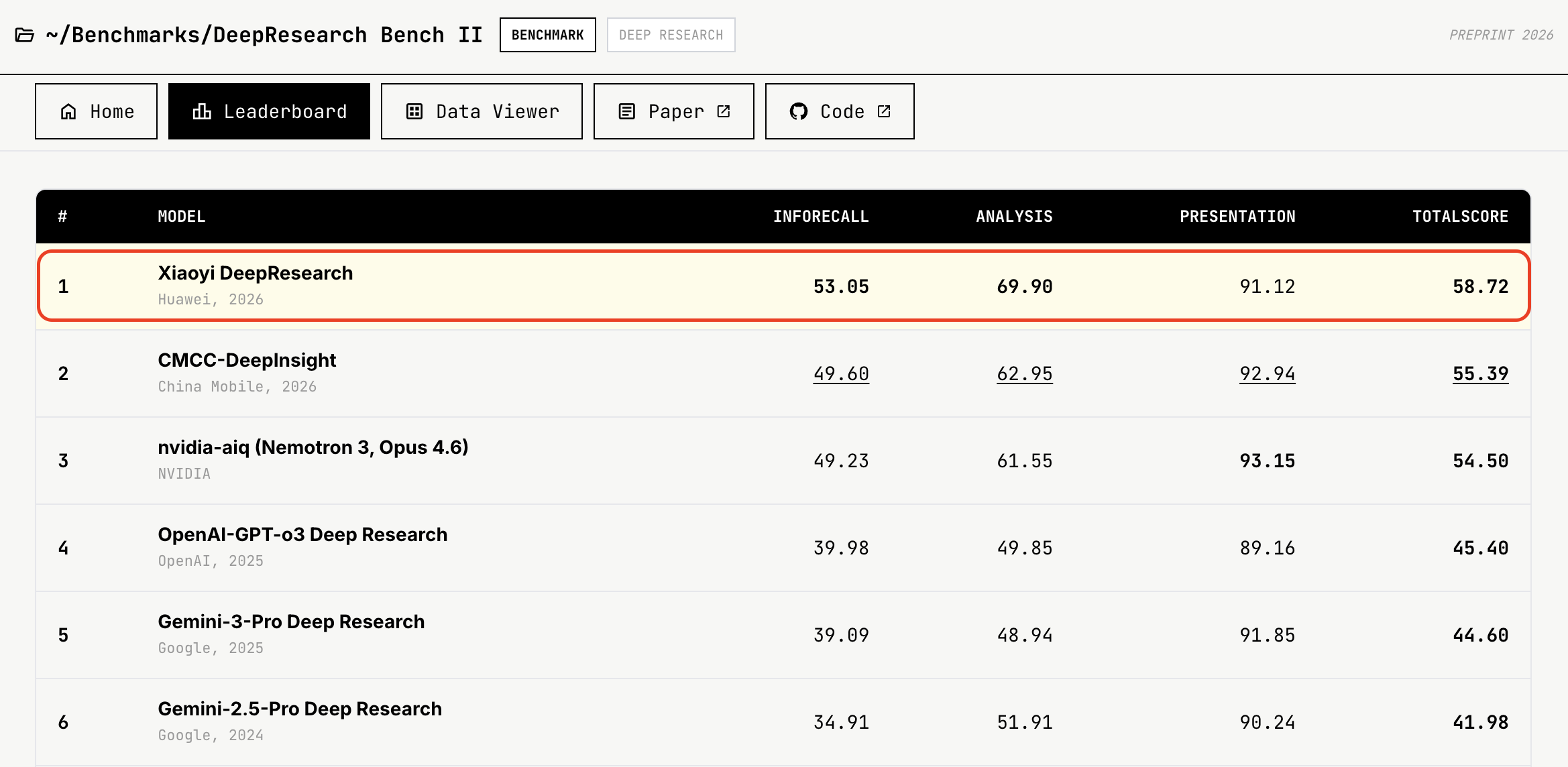Click the BENCHMARK tag badge
Viewport: 1568px width, 767px height.
point(548,35)
